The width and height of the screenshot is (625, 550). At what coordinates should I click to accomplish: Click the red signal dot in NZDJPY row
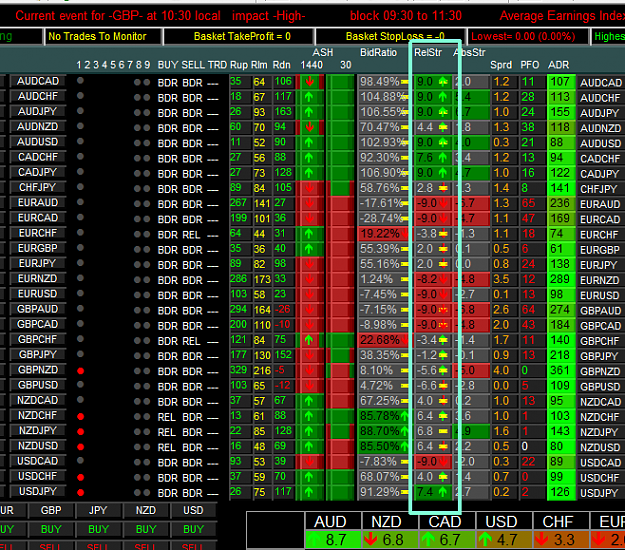pos(81,432)
